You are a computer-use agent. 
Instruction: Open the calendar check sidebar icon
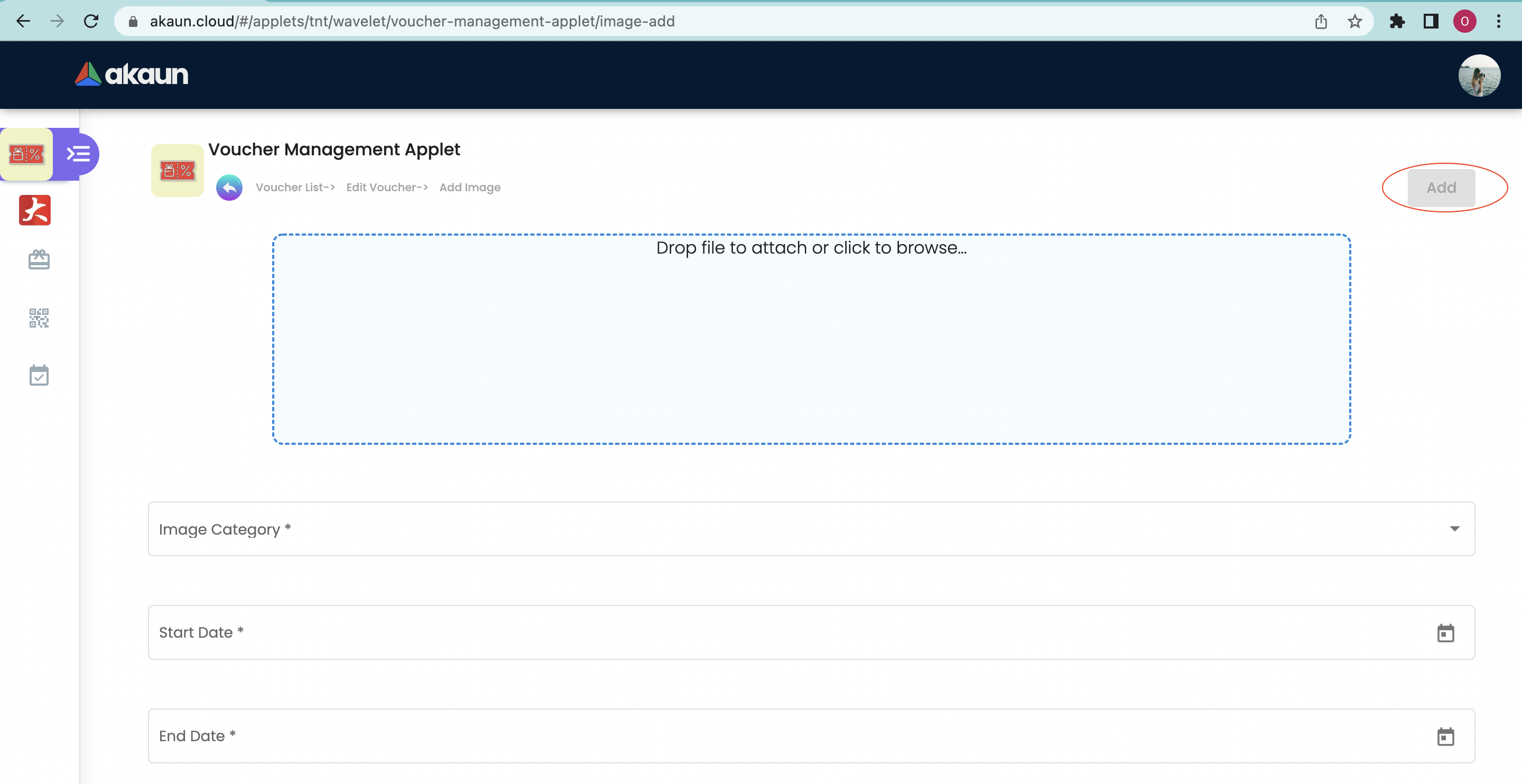pos(39,375)
